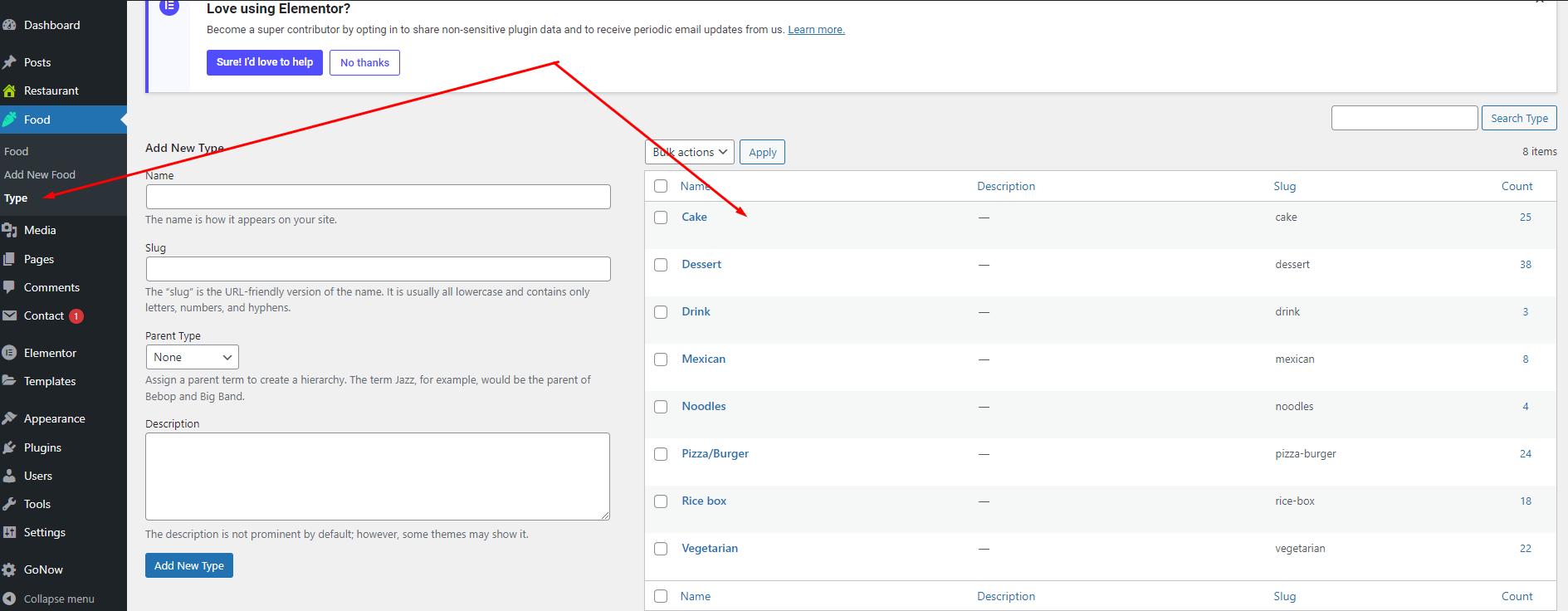
Task: Tick the checkbox for Vegetarian row
Action: coord(661,549)
